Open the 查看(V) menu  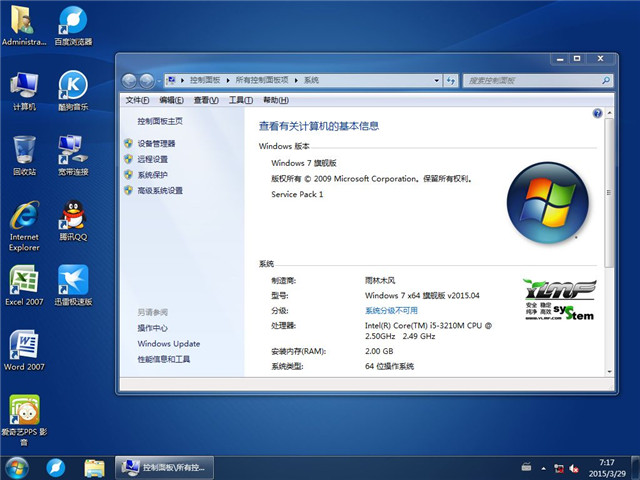click(206, 100)
